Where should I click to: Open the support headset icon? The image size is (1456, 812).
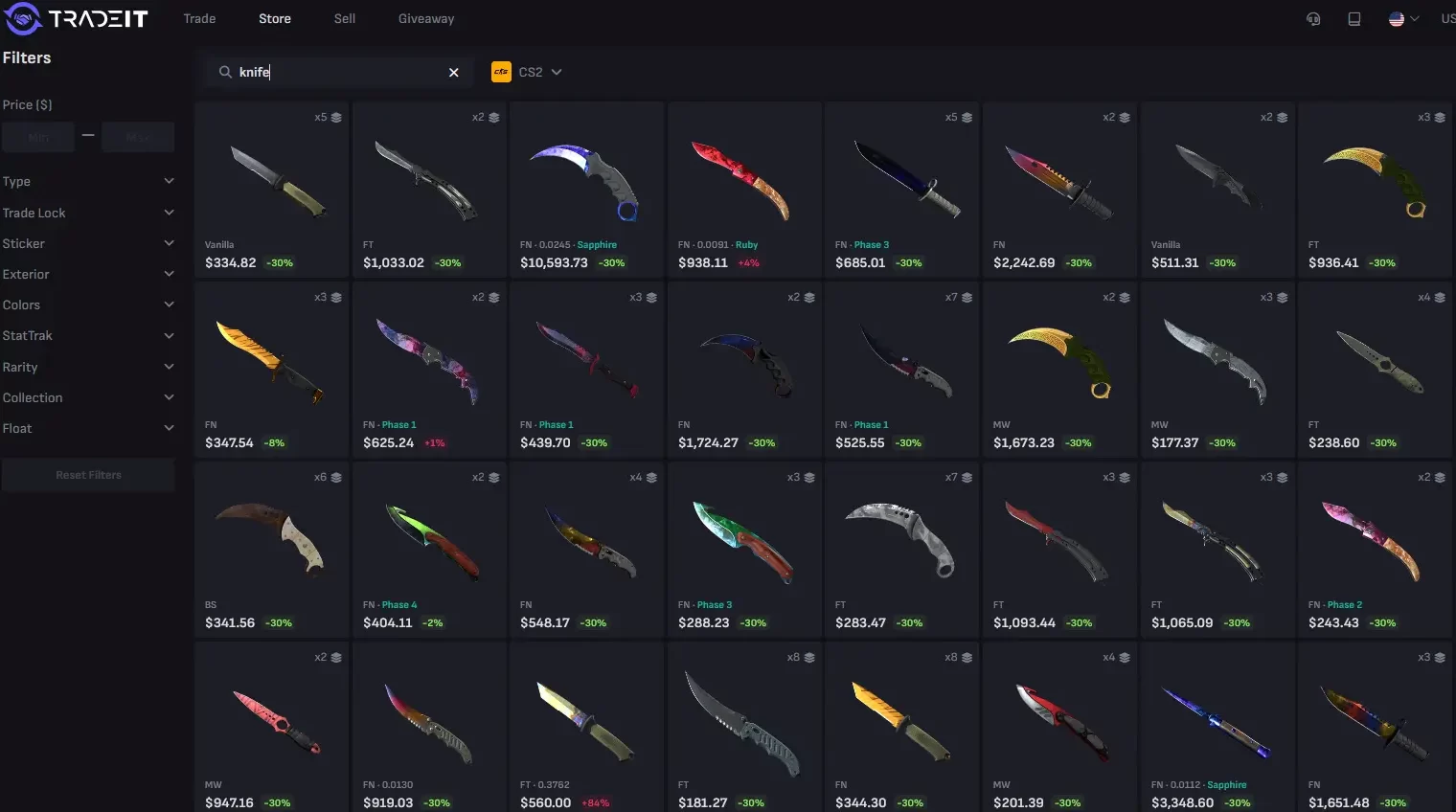click(x=1313, y=19)
